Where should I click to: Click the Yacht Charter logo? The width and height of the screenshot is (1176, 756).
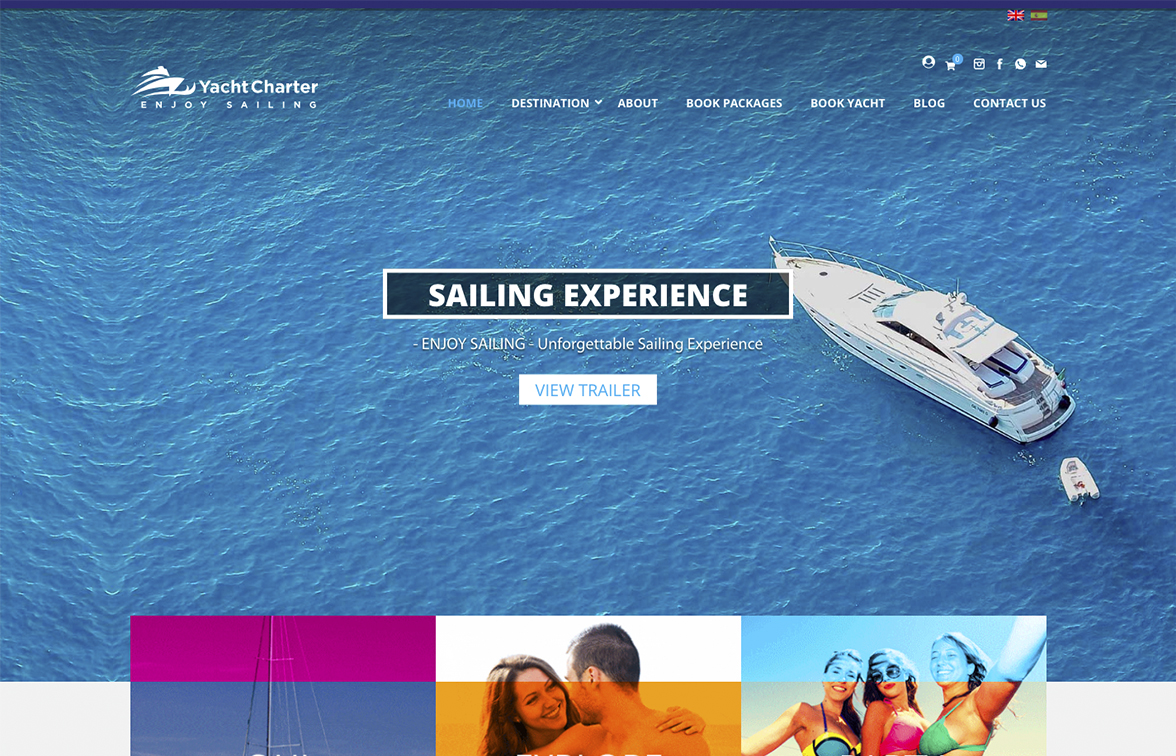click(225, 88)
